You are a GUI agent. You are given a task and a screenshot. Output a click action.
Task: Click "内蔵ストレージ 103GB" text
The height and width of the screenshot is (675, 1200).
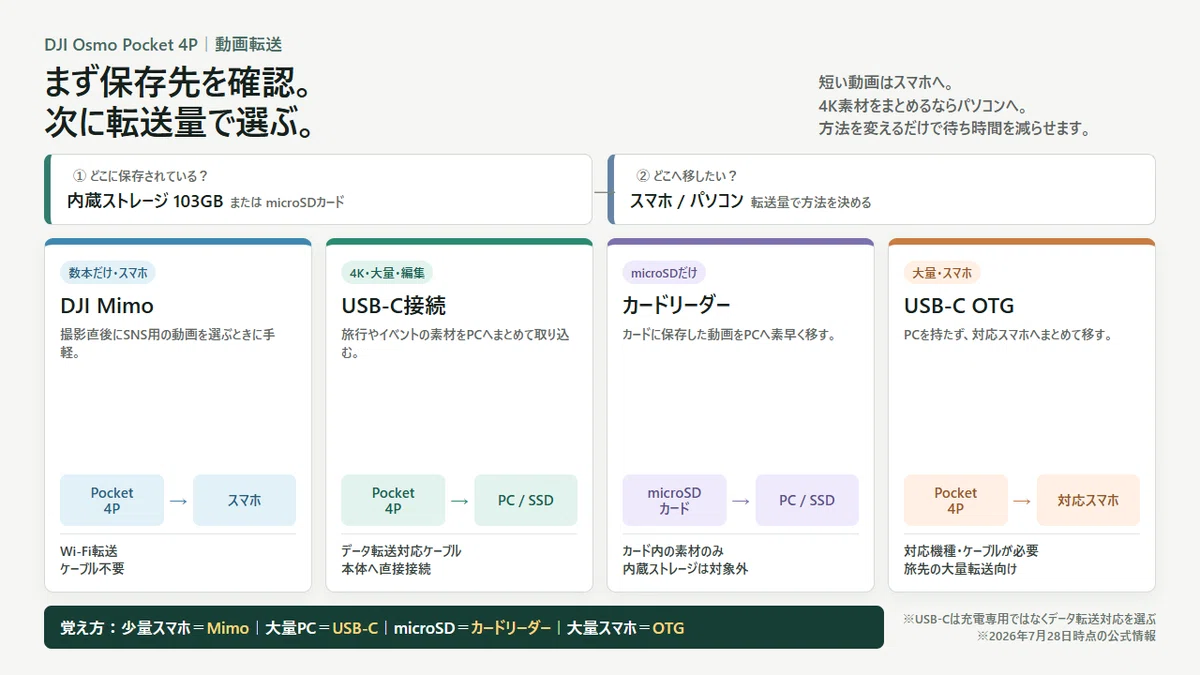pos(145,201)
